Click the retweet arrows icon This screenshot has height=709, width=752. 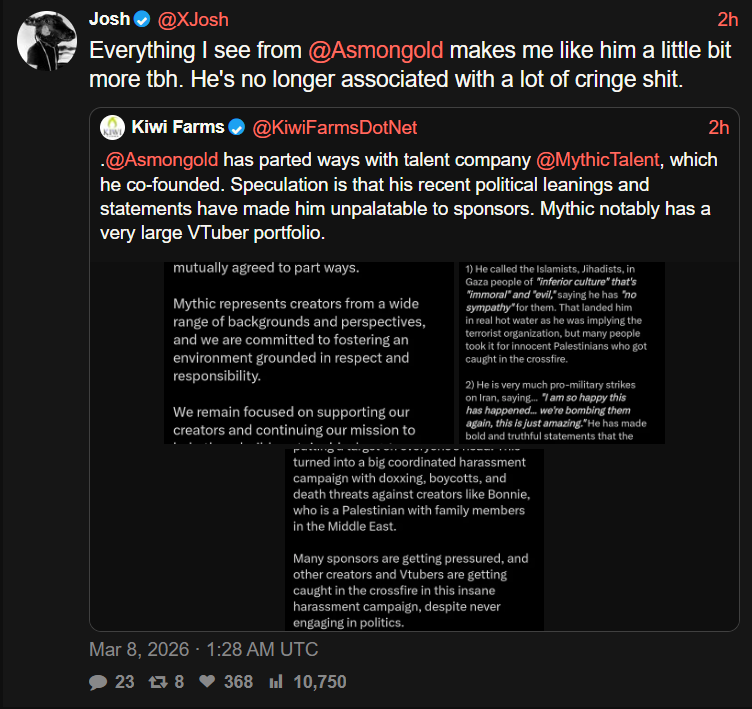pyautogui.click(x=158, y=682)
